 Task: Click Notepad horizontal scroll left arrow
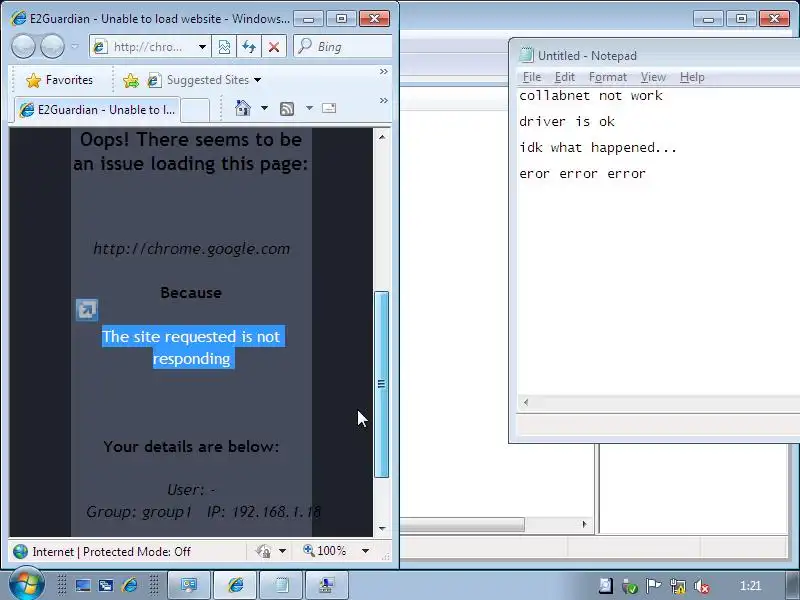tap(526, 403)
